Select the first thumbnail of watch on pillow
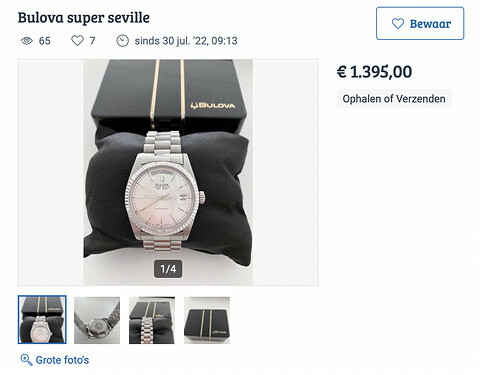The height and width of the screenshot is (375, 480). pyautogui.click(x=42, y=320)
